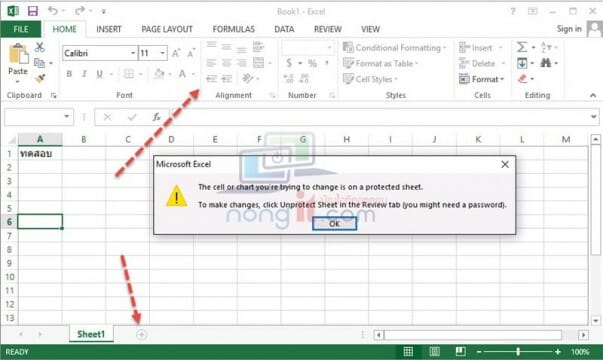603x360 pixels.
Task: Open Conditional Formatting dropdown
Action: tap(395, 48)
